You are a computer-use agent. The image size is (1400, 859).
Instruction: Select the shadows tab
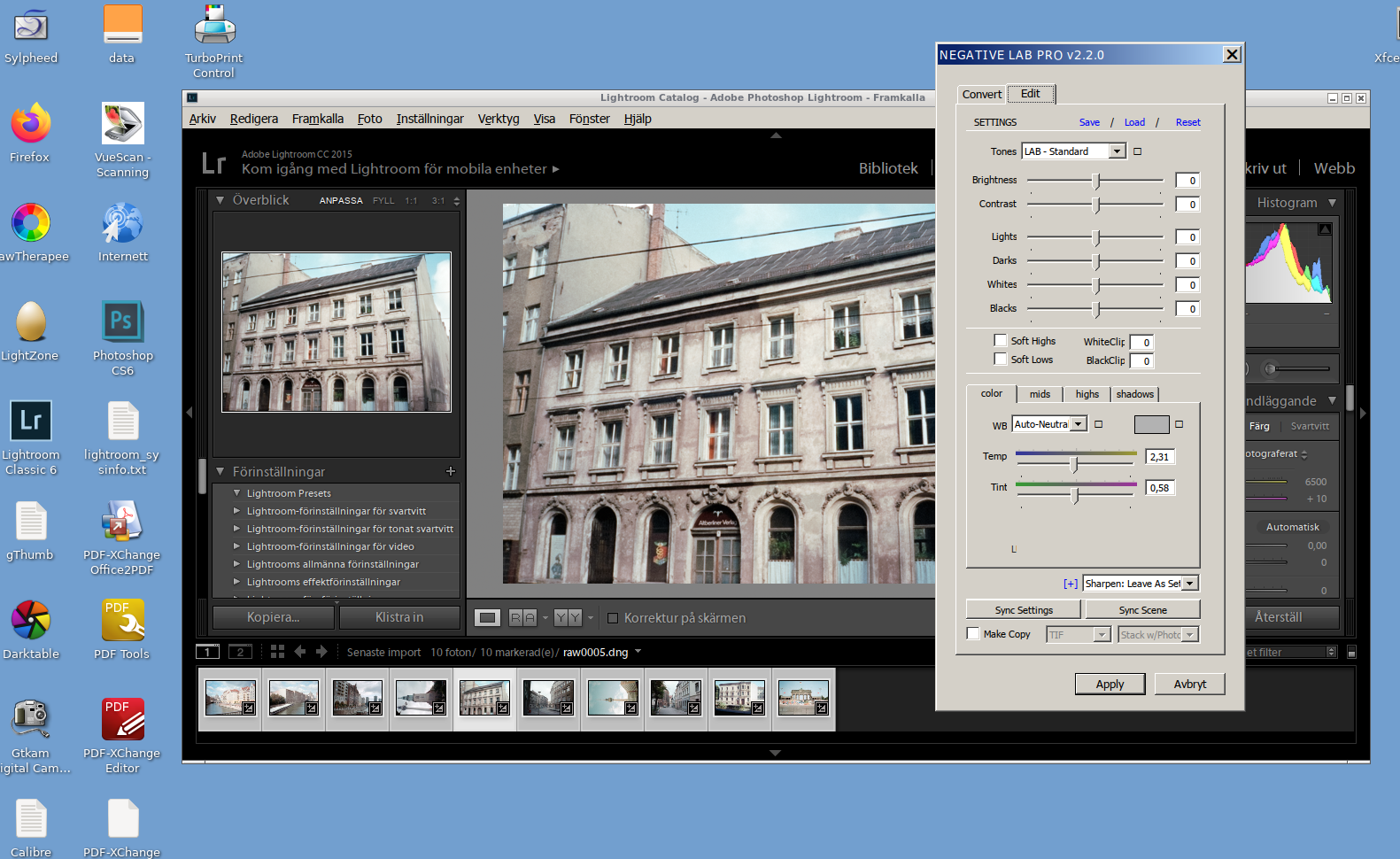[1134, 394]
